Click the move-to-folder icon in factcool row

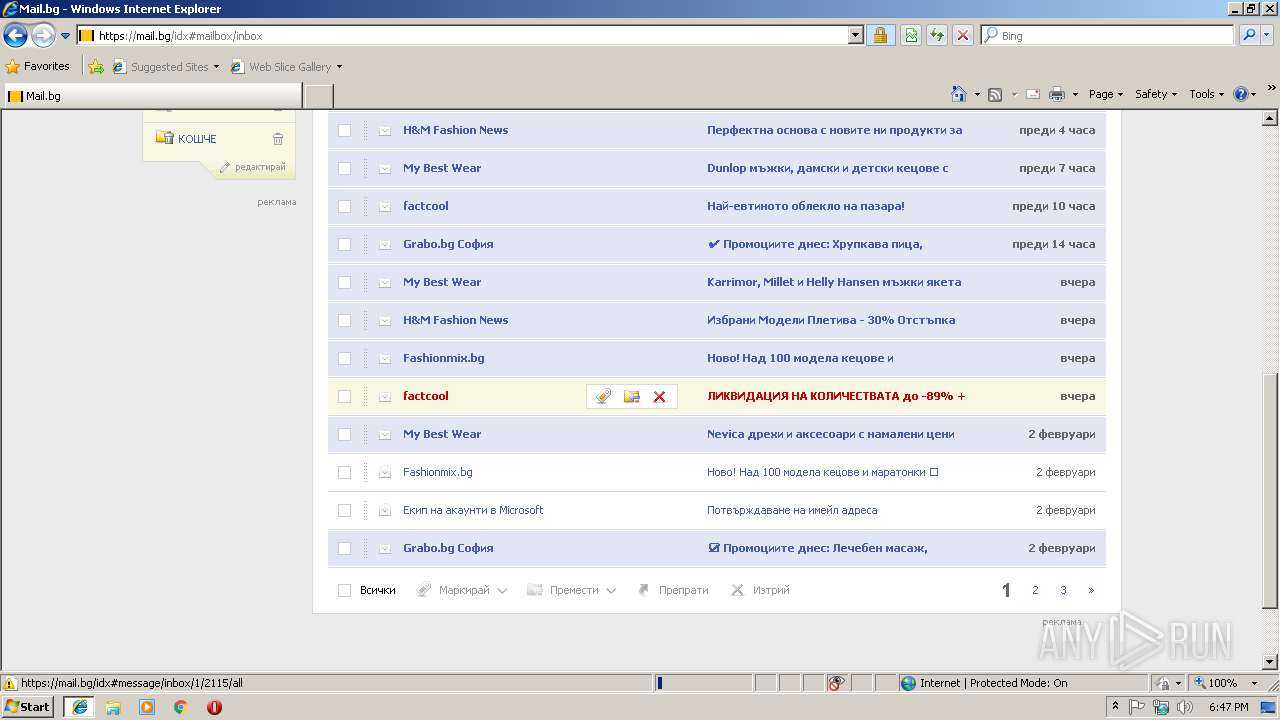pyautogui.click(x=631, y=397)
